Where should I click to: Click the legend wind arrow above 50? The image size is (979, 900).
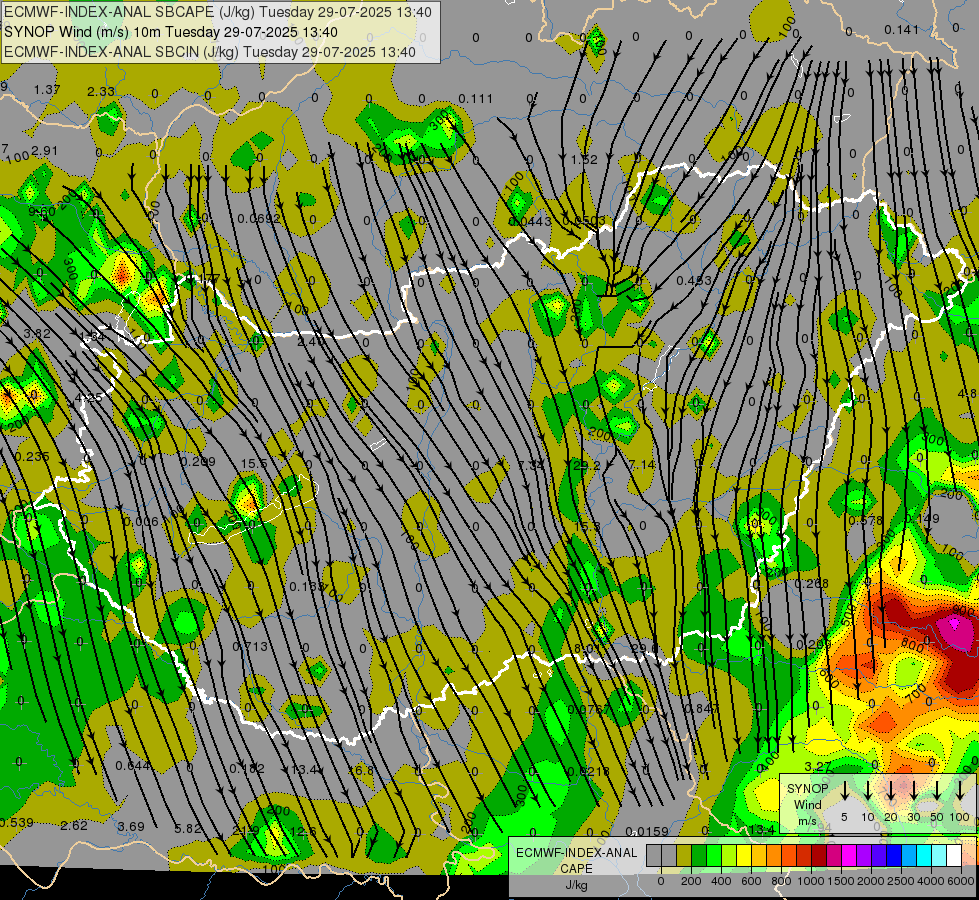(x=937, y=791)
